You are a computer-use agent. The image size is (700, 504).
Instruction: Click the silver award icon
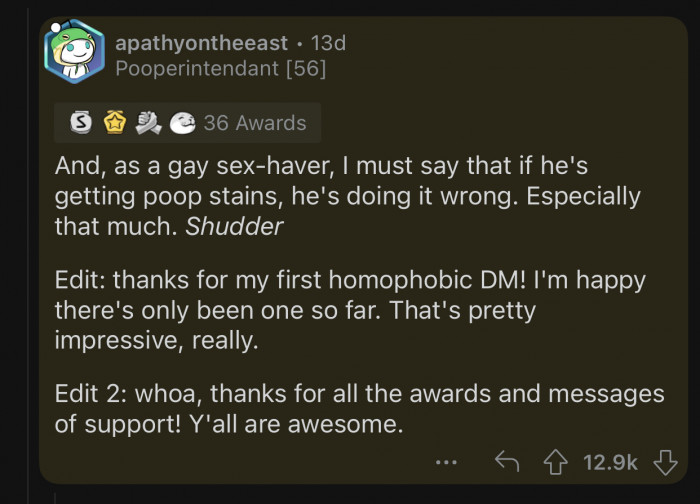(x=83, y=123)
